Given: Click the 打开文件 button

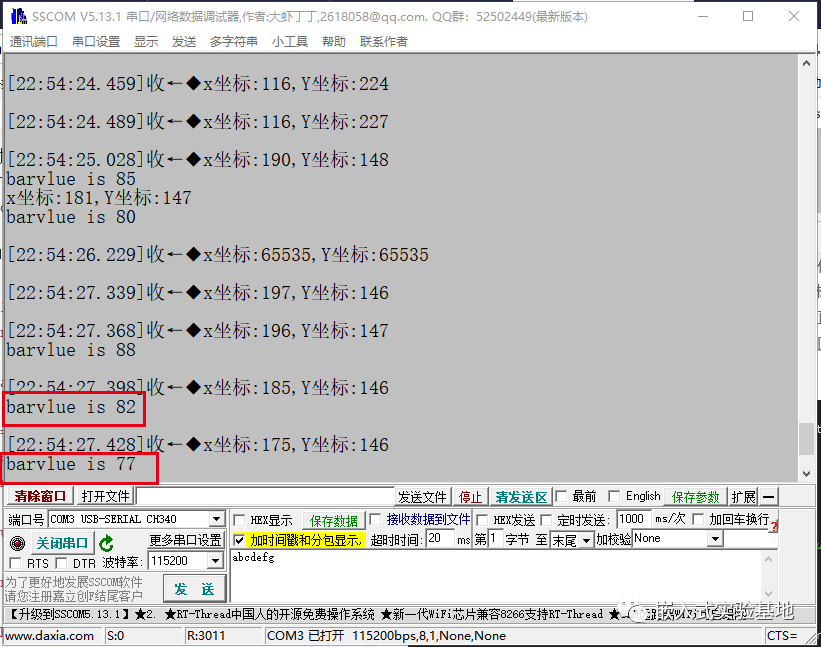Looking at the screenshot, I should pyautogui.click(x=105, y=496).
